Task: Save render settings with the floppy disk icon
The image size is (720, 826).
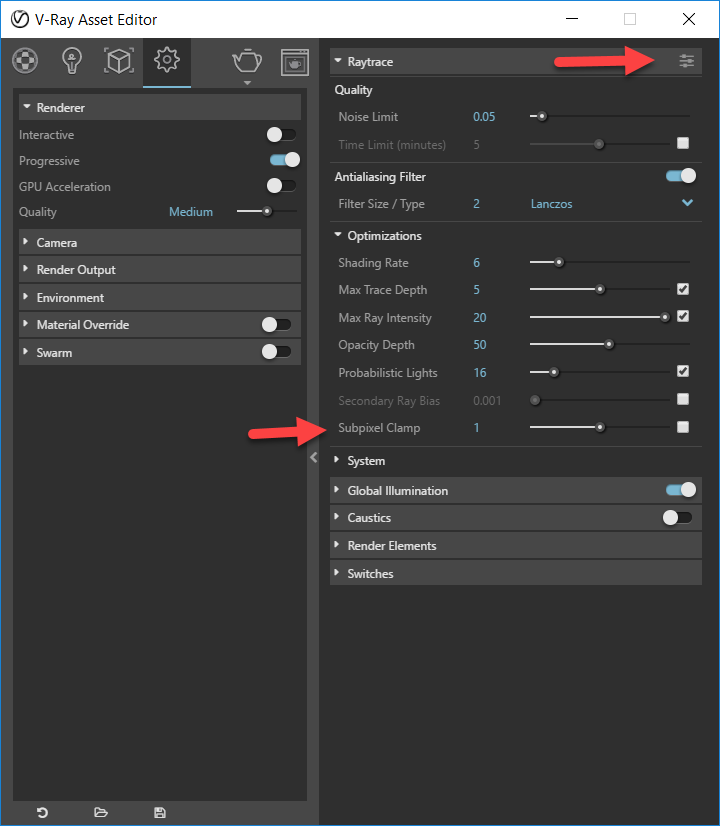Action: [x=160, y=812]
